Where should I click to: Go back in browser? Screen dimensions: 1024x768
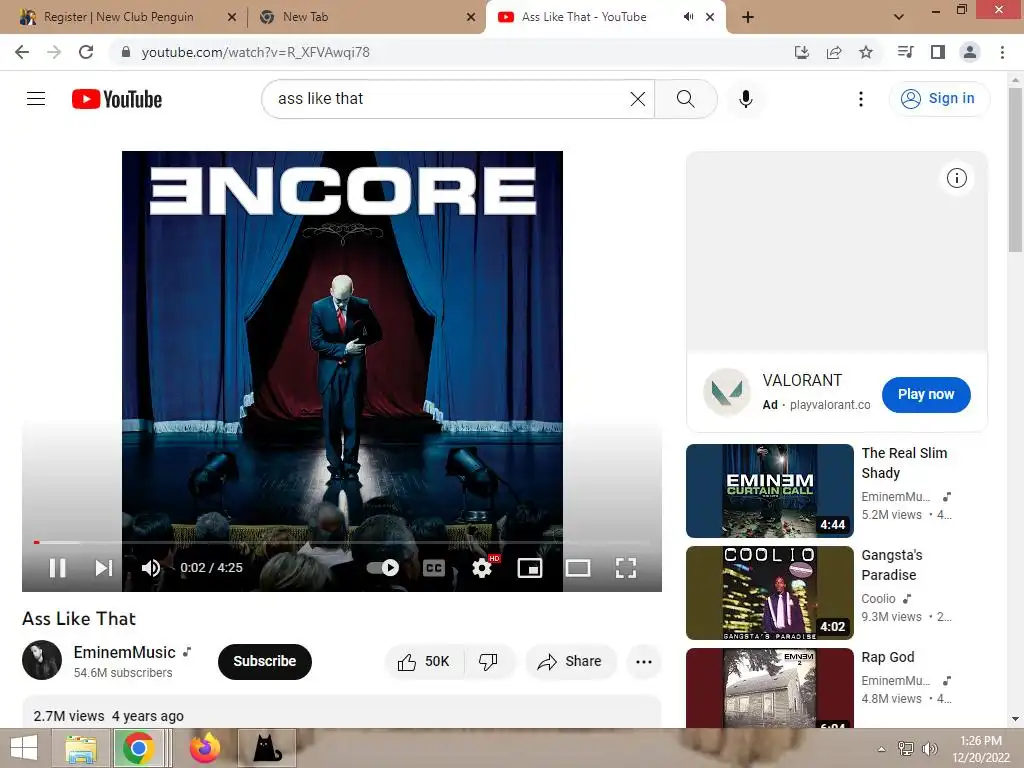click(x=22, y=52)
